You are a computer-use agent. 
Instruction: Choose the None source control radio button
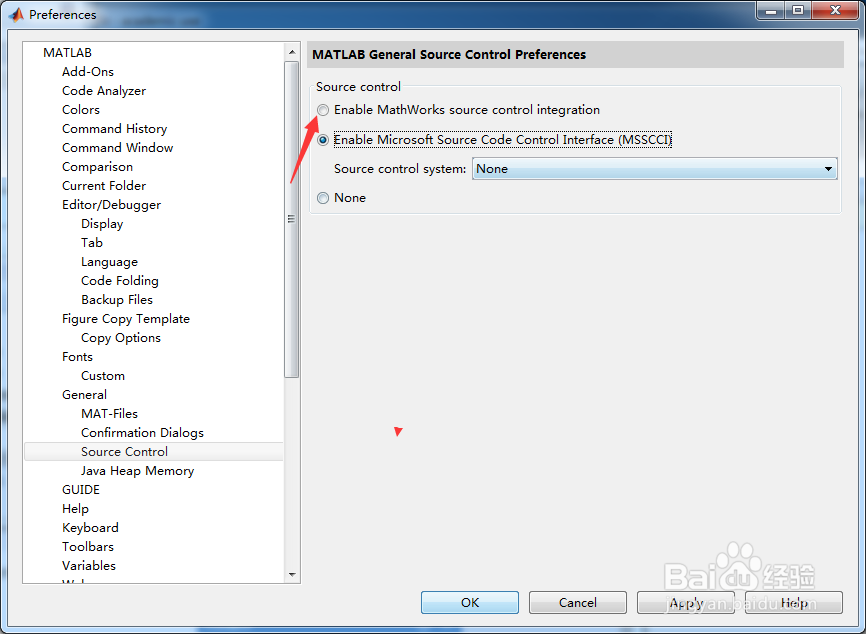coord(323,198)
